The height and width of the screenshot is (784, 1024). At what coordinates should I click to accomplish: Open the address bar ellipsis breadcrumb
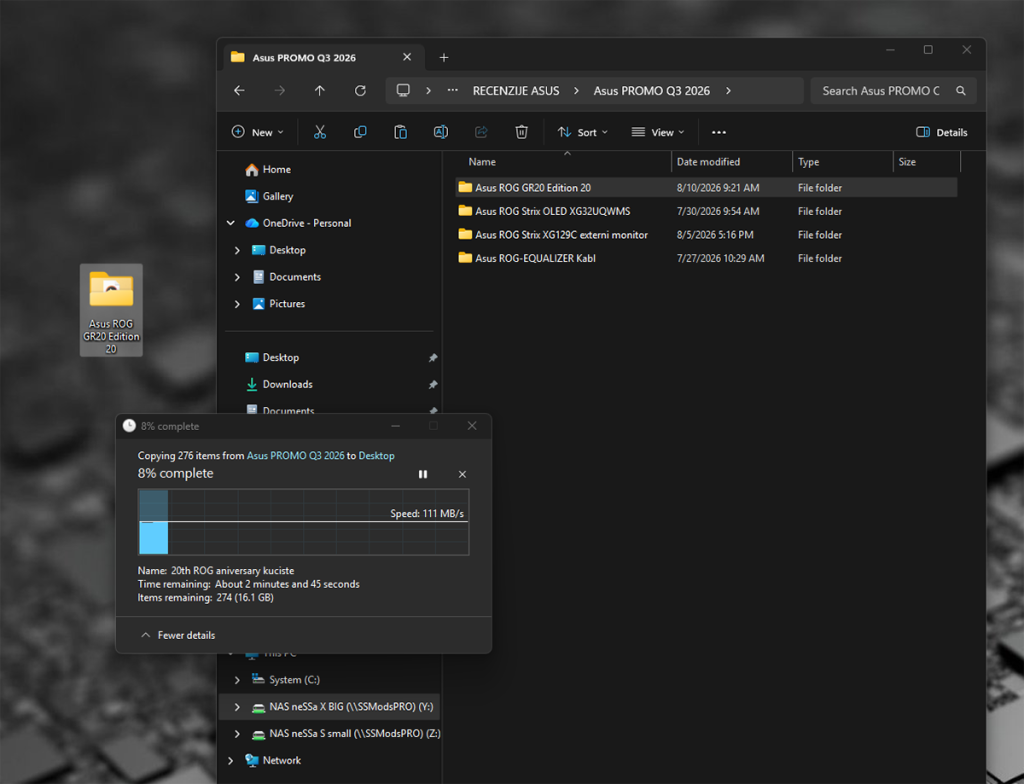tap(453, 90)
